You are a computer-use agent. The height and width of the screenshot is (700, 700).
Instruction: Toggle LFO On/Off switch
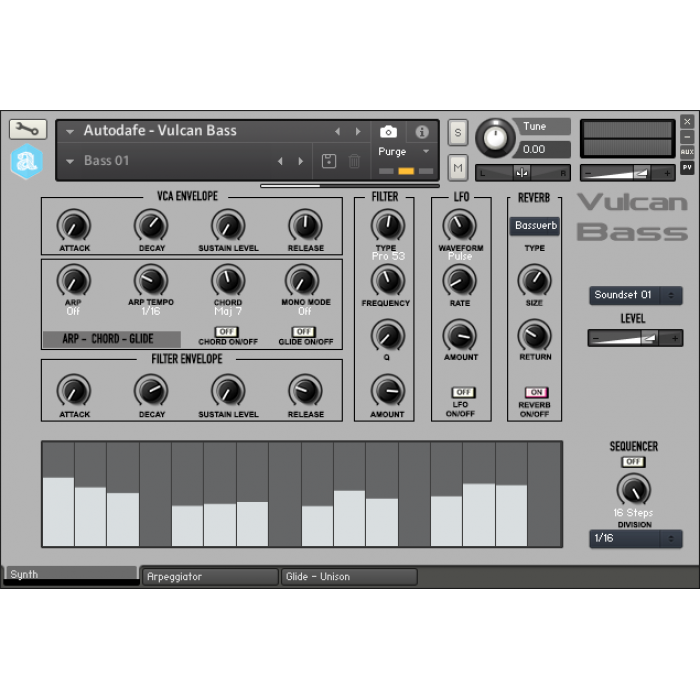point(463,392)
